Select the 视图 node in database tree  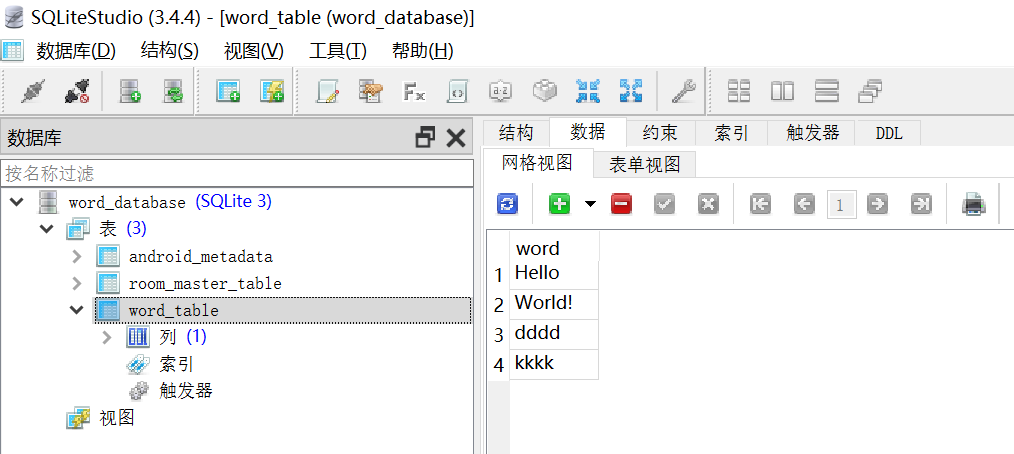116,418
